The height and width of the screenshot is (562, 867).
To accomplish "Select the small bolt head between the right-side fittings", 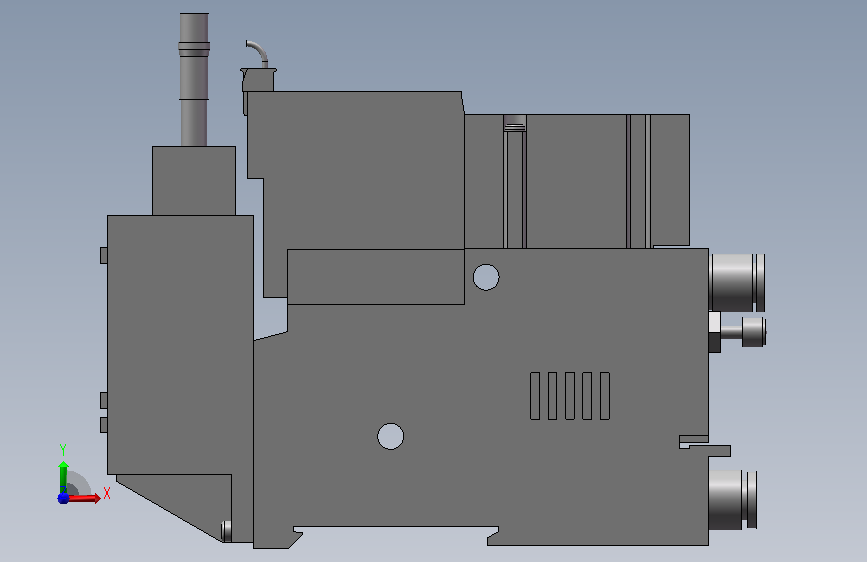I will coord(753,332).
